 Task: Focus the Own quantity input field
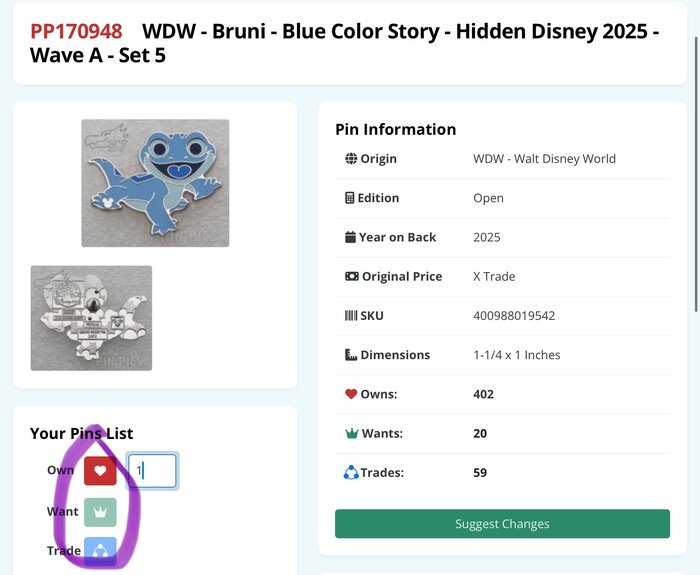tap(153, 471)
